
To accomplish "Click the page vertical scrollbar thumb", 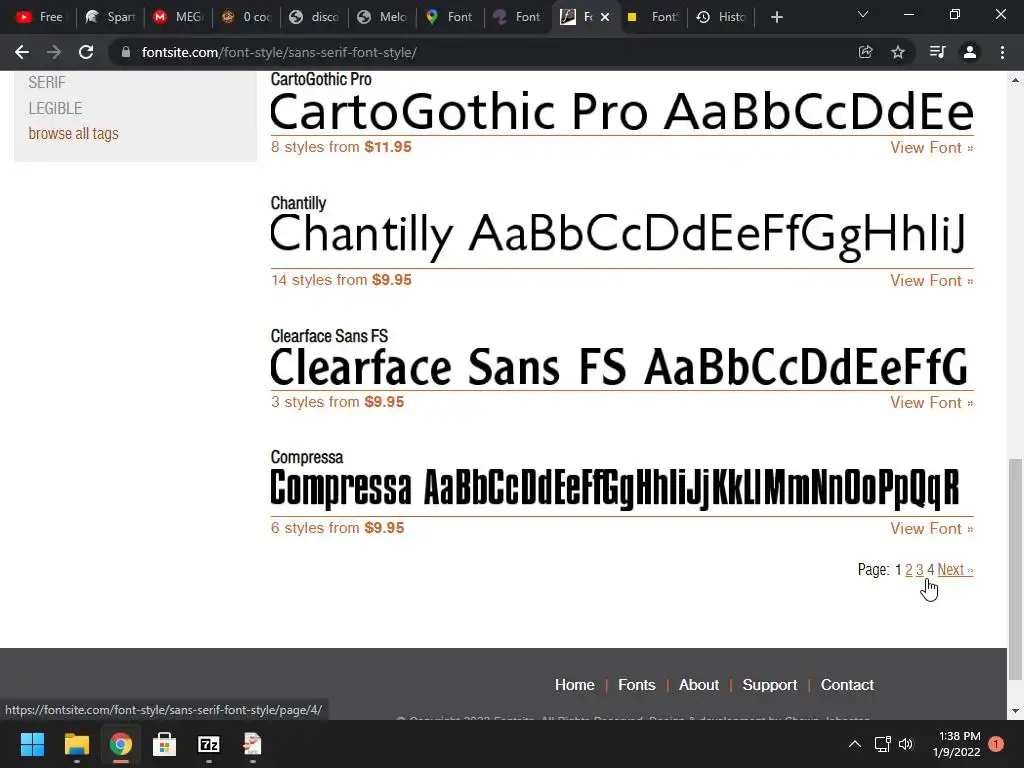I will [x=1015, y=569].
